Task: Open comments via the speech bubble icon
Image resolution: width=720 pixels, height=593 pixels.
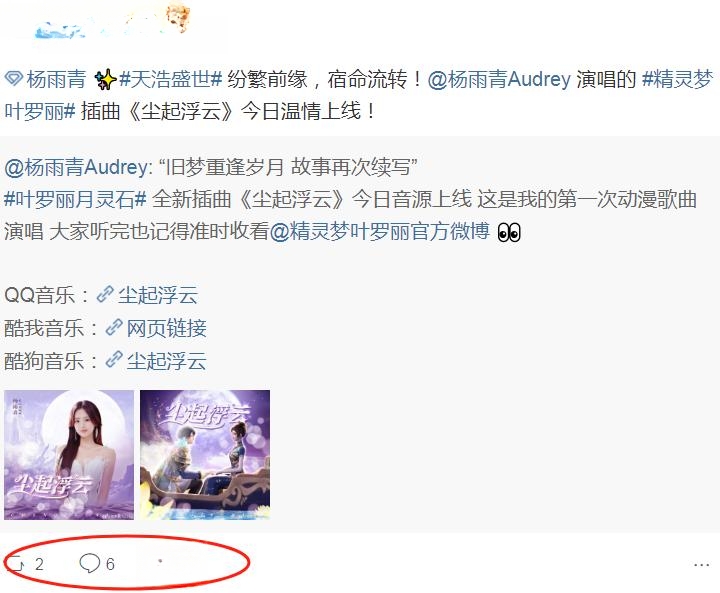Action: click(x=90, y=563)
